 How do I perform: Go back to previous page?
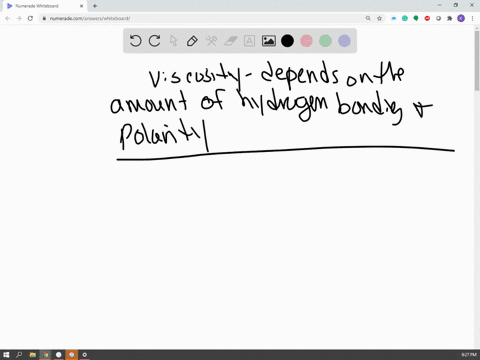[x=8, y=18]
